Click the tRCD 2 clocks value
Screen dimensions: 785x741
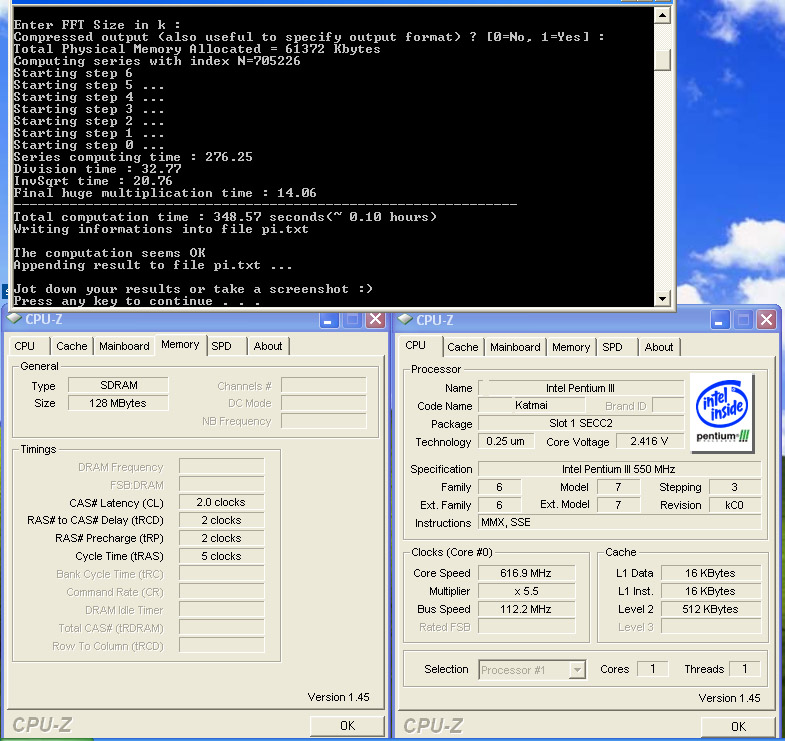pyautogui.click(x=221, y=520)
